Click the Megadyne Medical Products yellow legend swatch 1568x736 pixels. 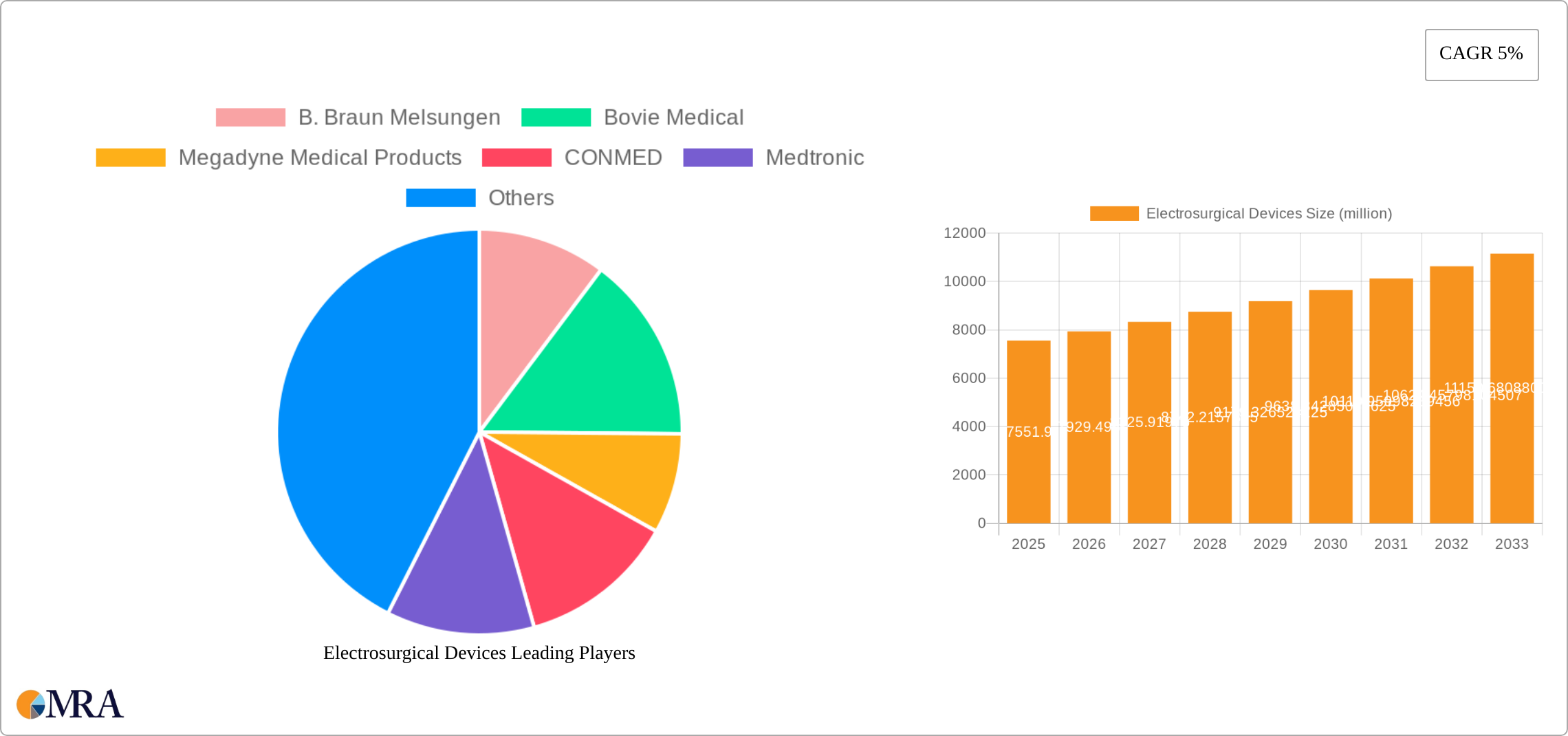point(131,158)
